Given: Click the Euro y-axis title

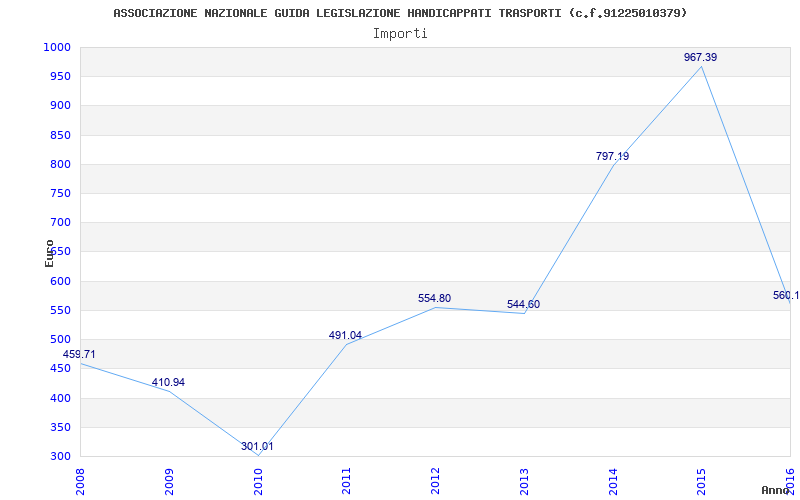Looking at the screenshot, I should click(x=49, y=253).
